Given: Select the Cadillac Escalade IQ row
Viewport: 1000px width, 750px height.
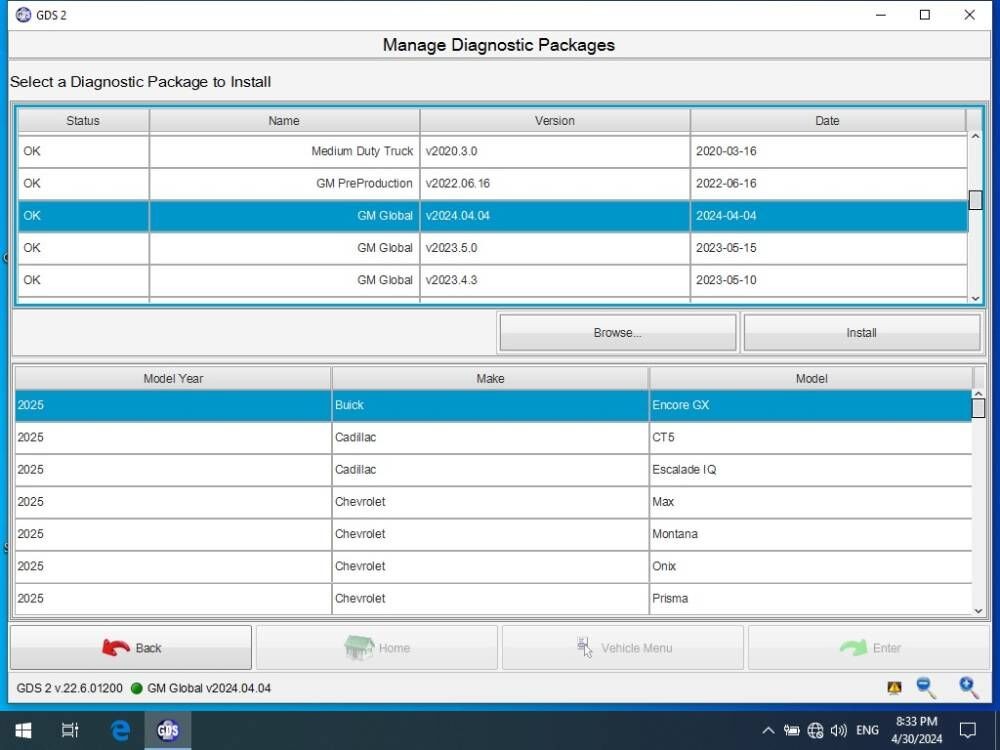Looking at the screenshot, I should [x=493, y=469].
